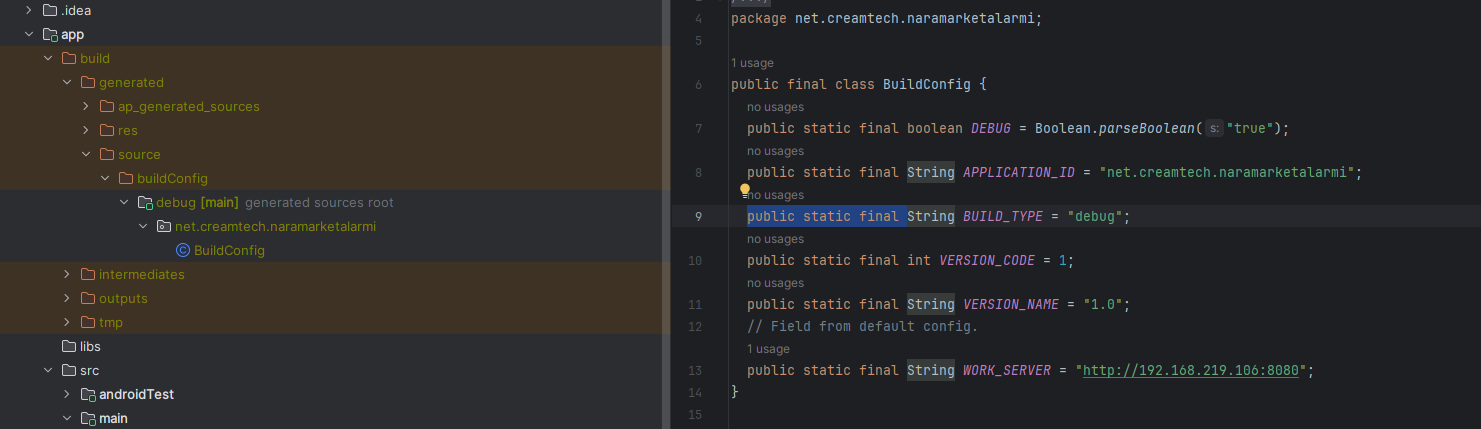Click the source folder icon
The height and width of the screenshot is (429, 1481).
(107, 154)
